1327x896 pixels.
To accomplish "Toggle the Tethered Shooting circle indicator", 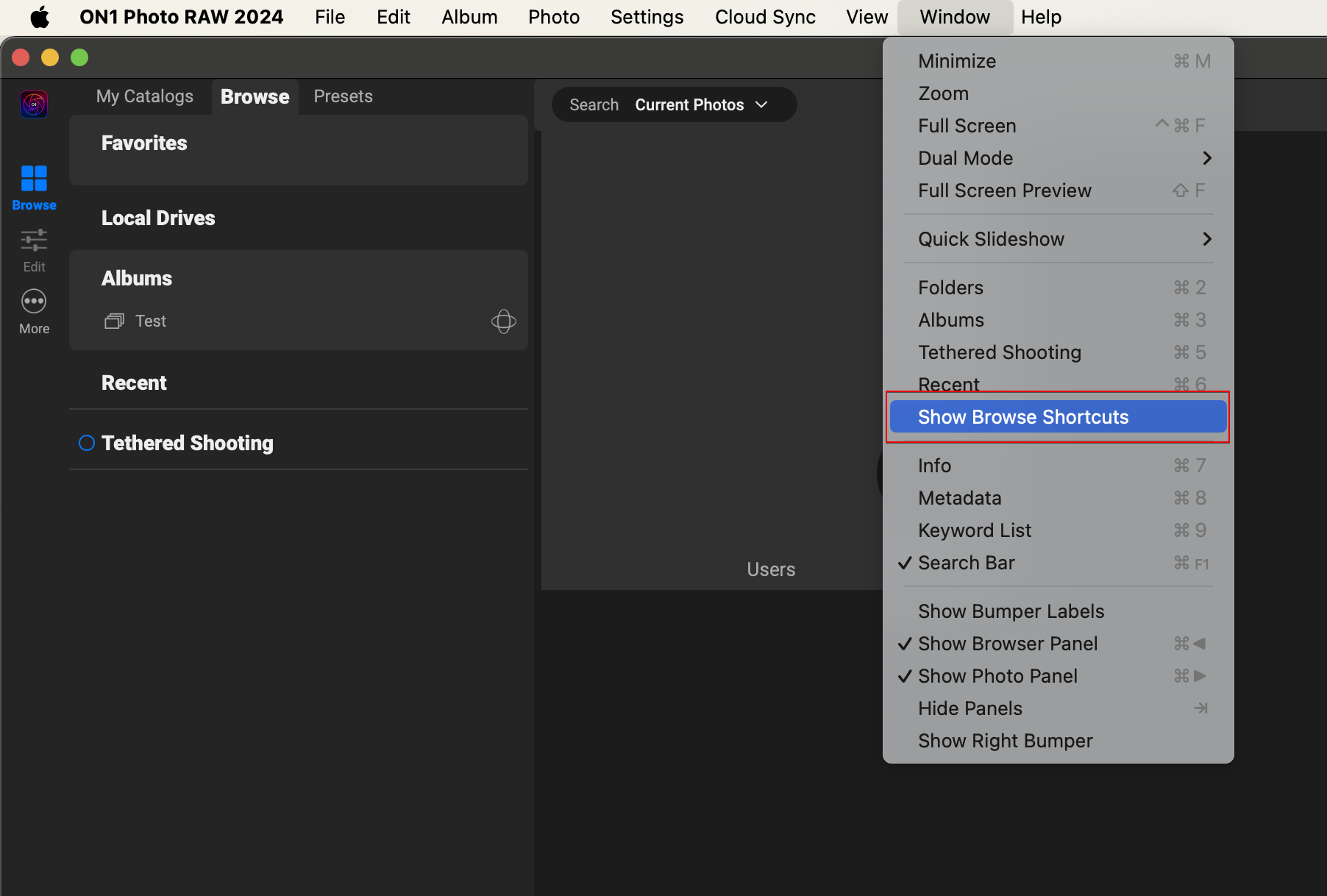I will [x=87, y=443].
